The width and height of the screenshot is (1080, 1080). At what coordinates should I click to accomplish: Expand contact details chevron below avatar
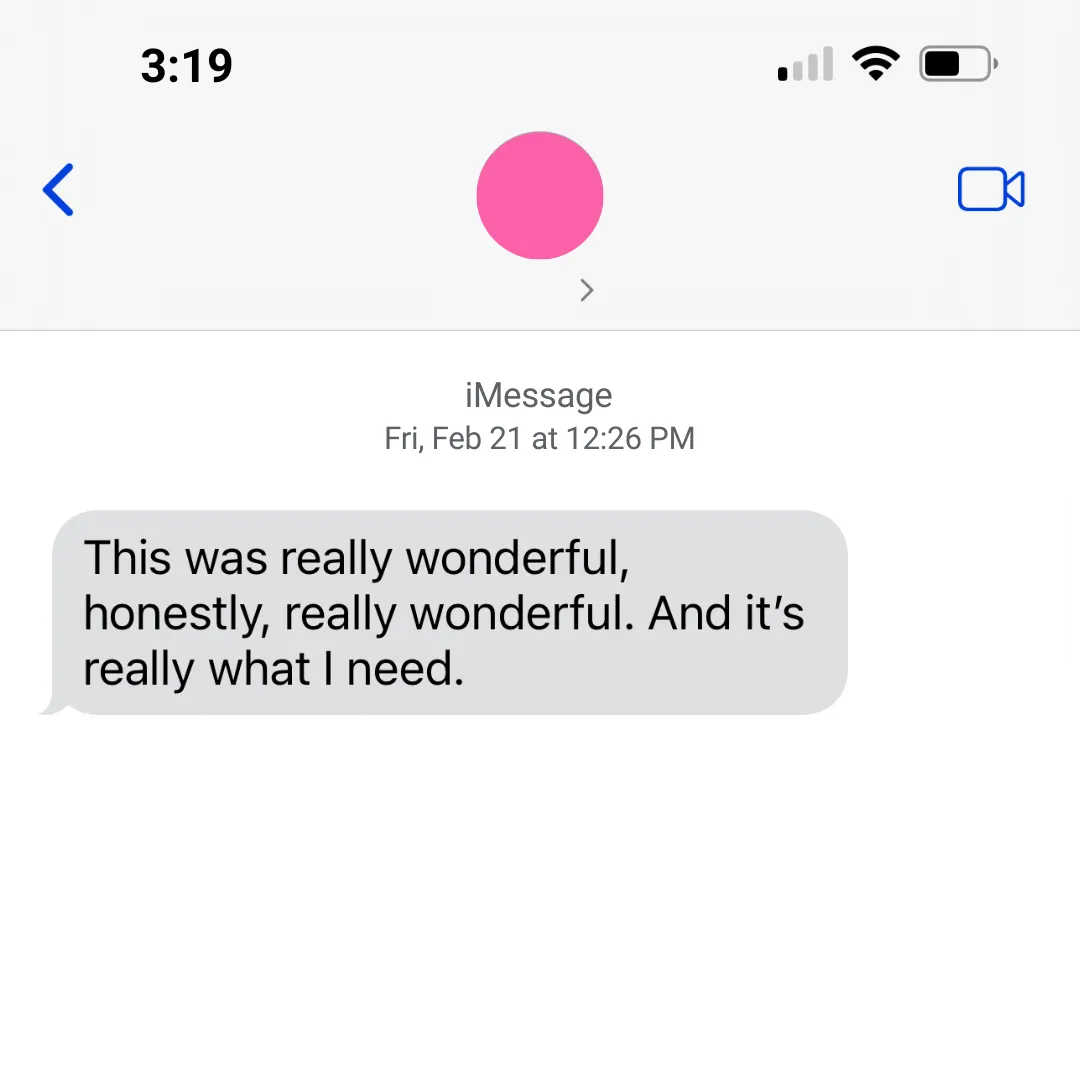click(586, 290)
